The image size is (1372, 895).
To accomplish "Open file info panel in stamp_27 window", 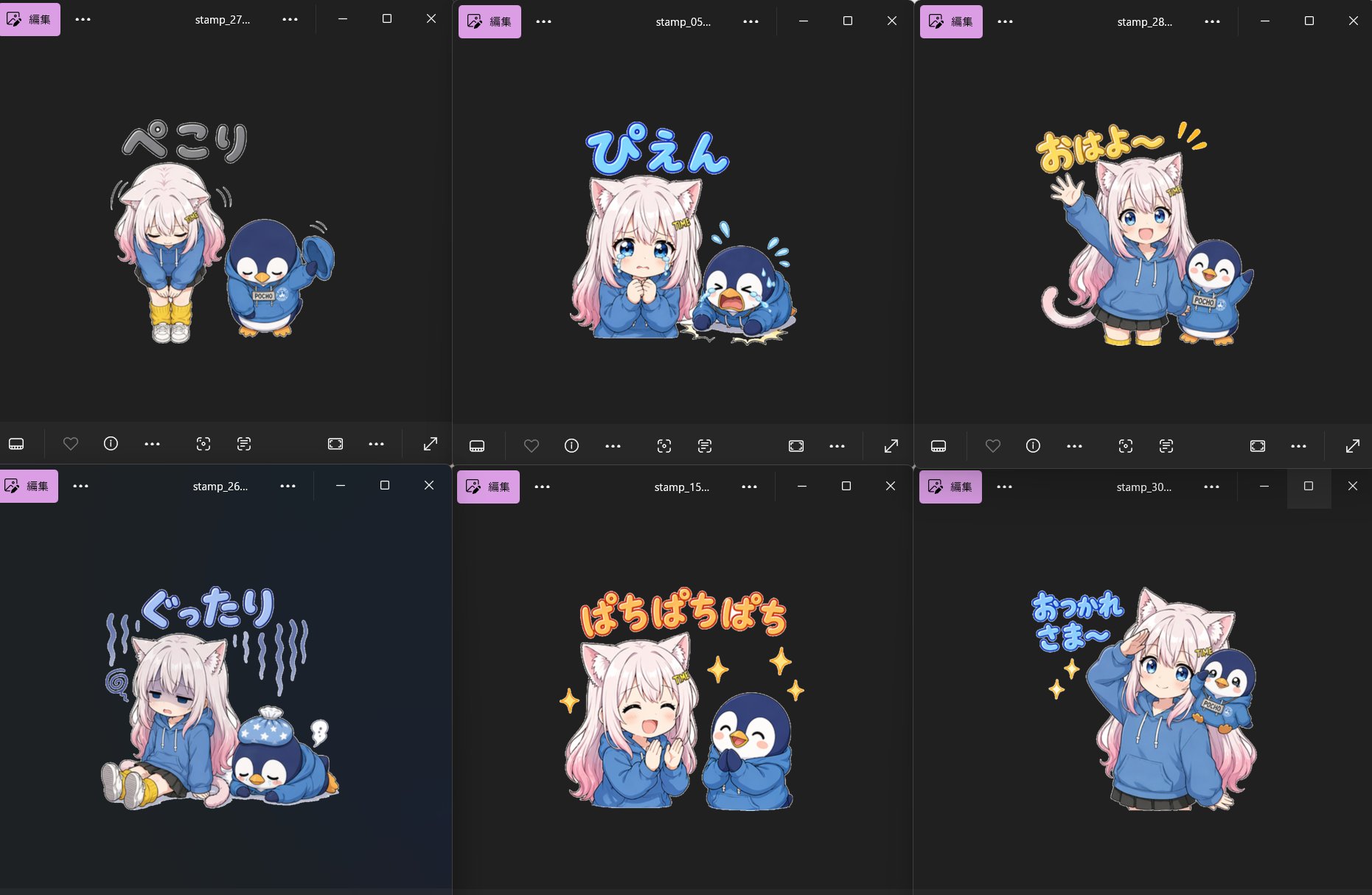I will [111, 444].
